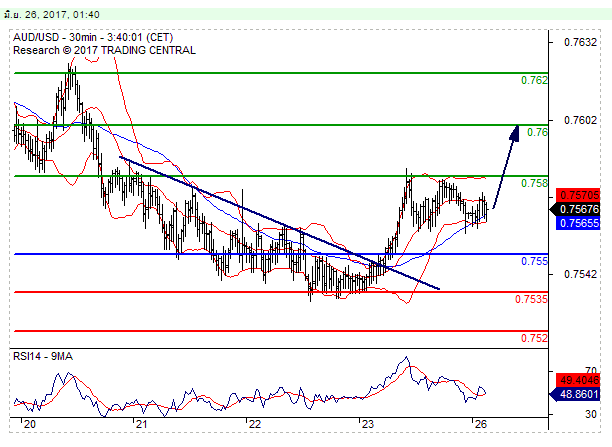
Task: Click the red 49.4046 RSI value tag
Action: coord(579,380)
